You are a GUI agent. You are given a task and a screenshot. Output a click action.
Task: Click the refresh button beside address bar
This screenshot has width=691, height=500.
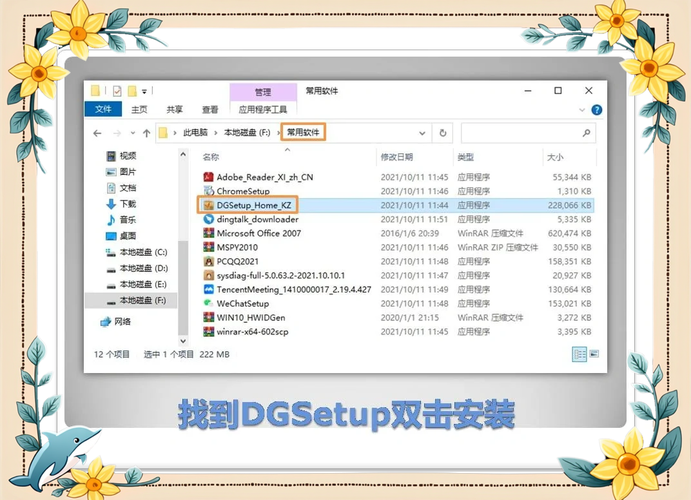point(443,132)
